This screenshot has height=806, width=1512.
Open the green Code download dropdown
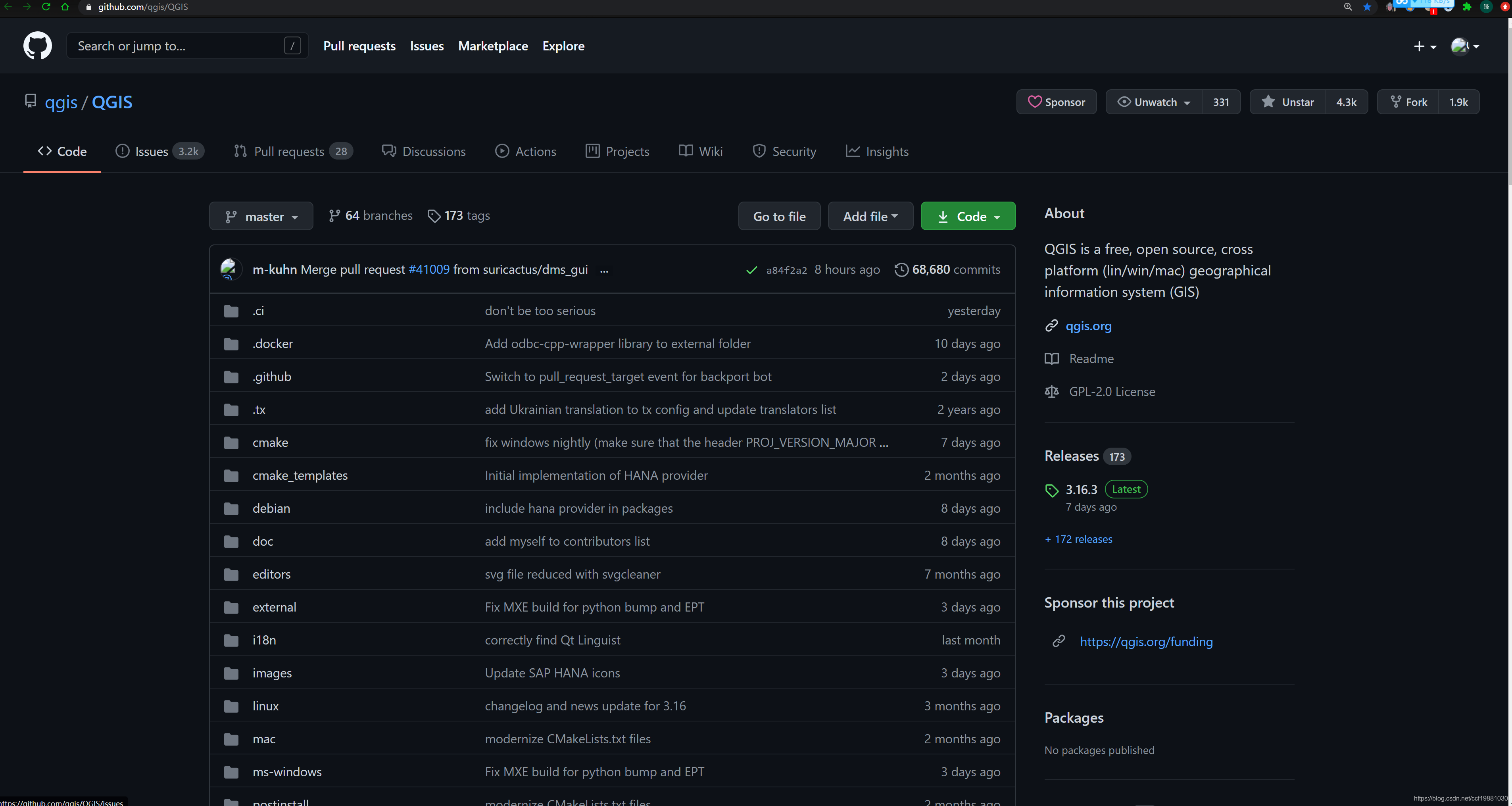click(x=968, y=217)
